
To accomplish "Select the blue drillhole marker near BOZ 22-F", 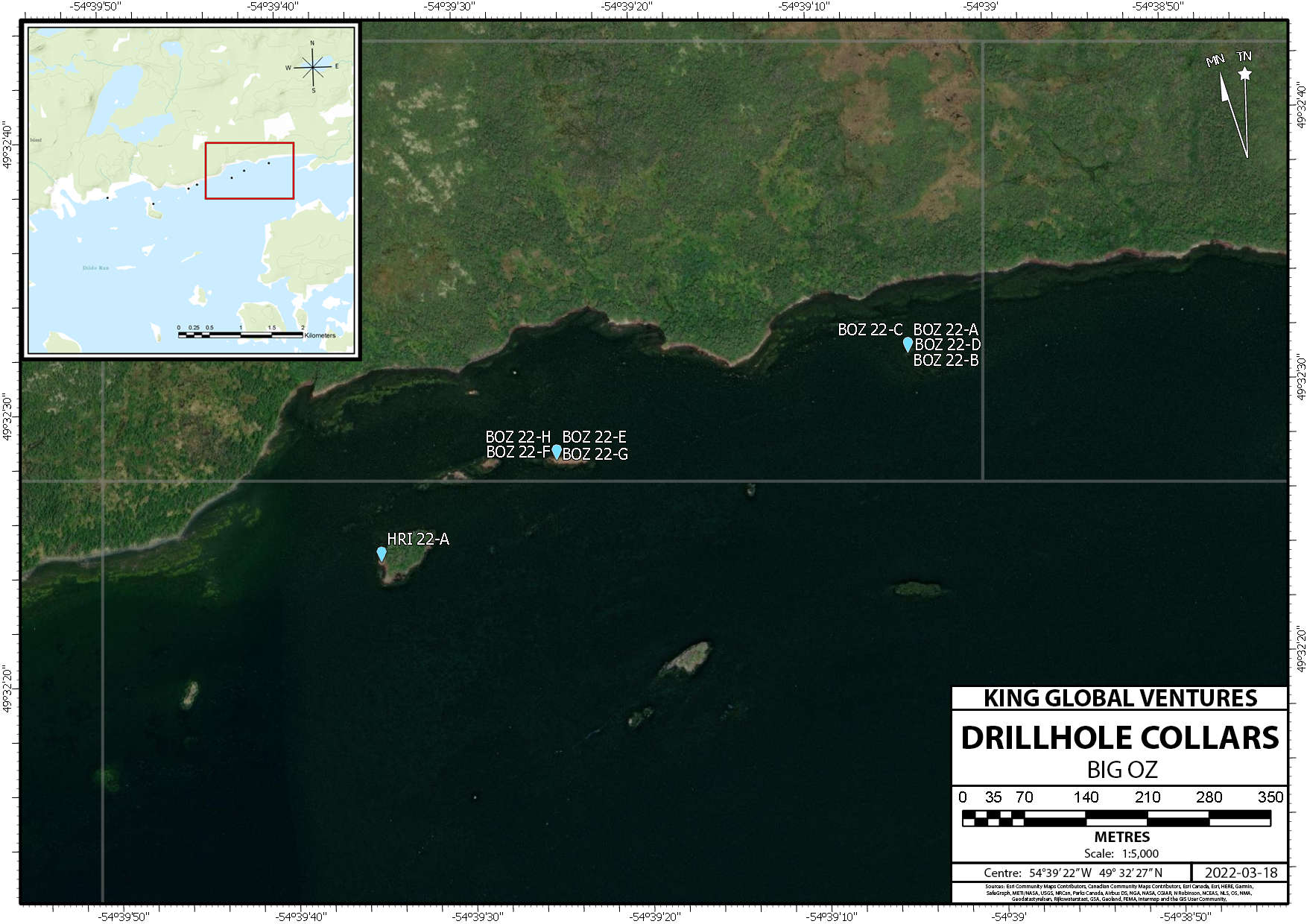I will (x=557, y=452).
